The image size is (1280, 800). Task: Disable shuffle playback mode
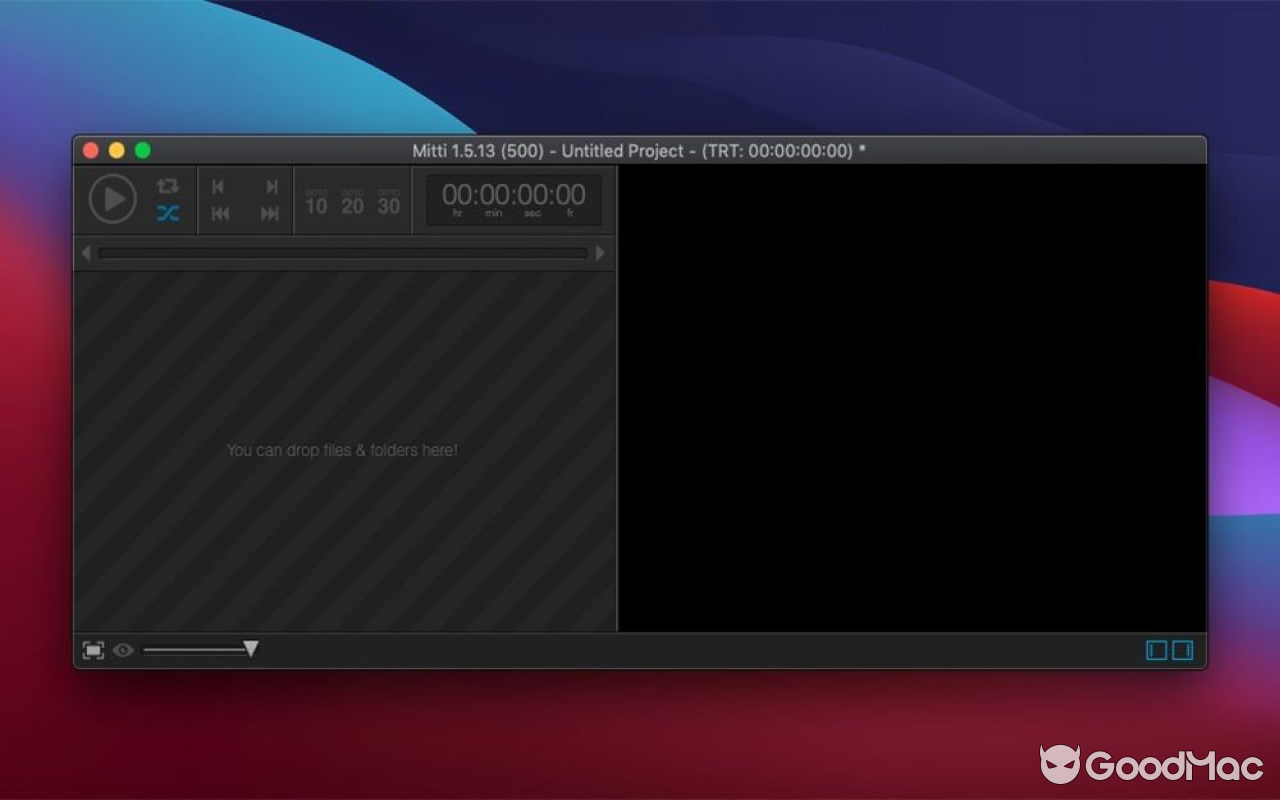pos(169,213)
